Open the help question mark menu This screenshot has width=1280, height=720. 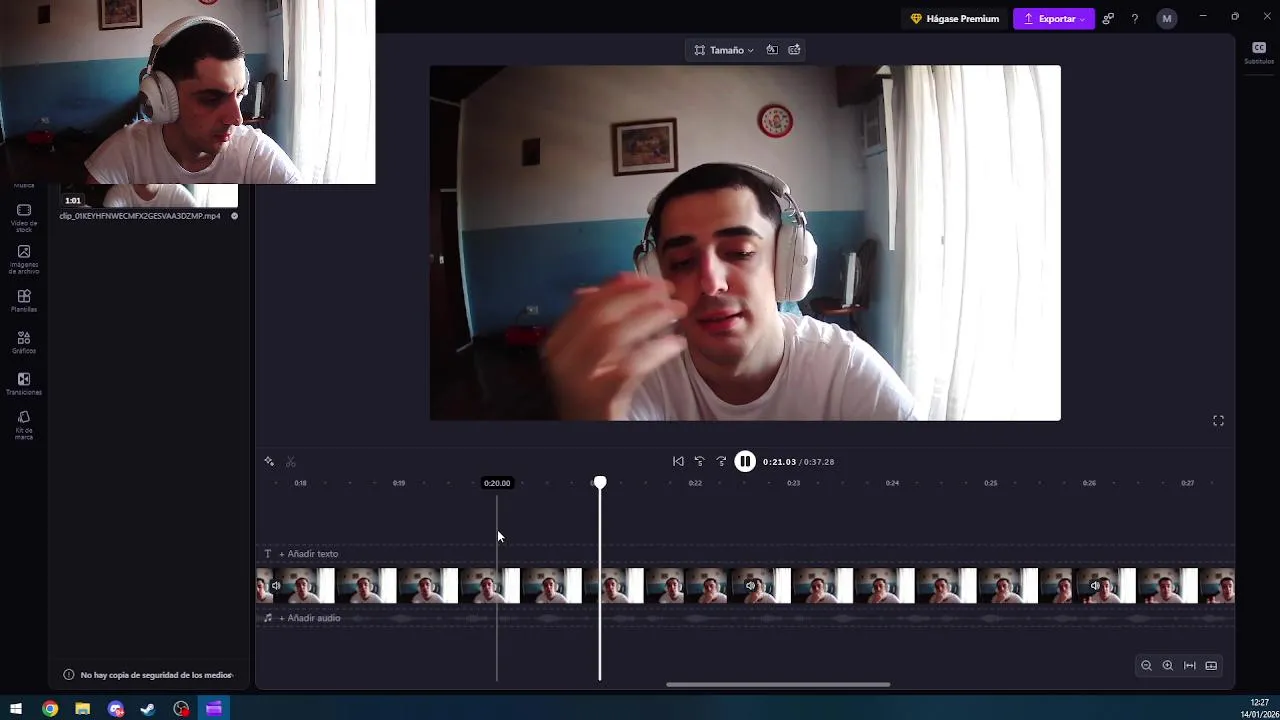pos(1134,19)
